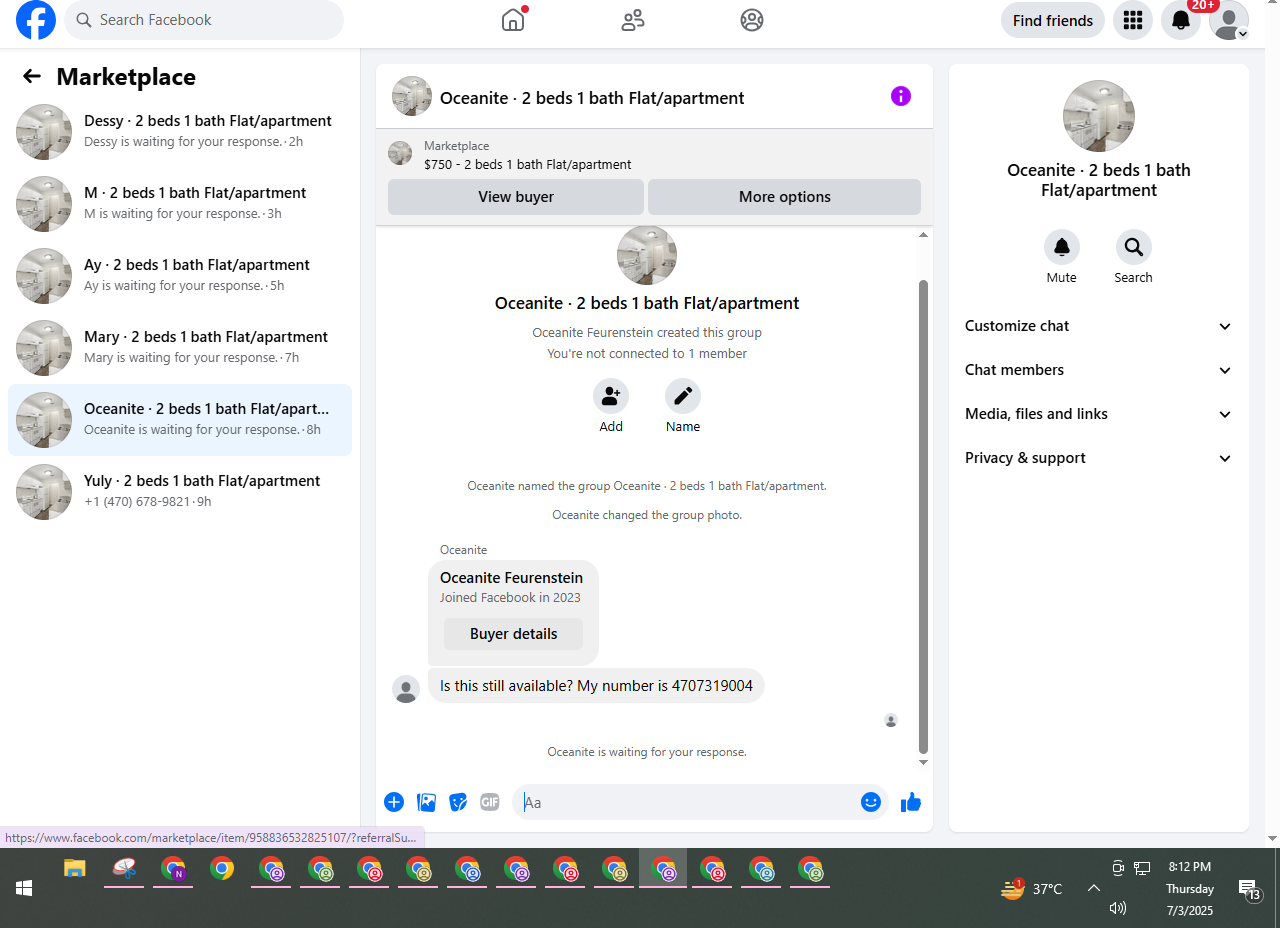1280x928 pixels.
Task: Open account profile avatar menu
Action: pos(1229,20)
